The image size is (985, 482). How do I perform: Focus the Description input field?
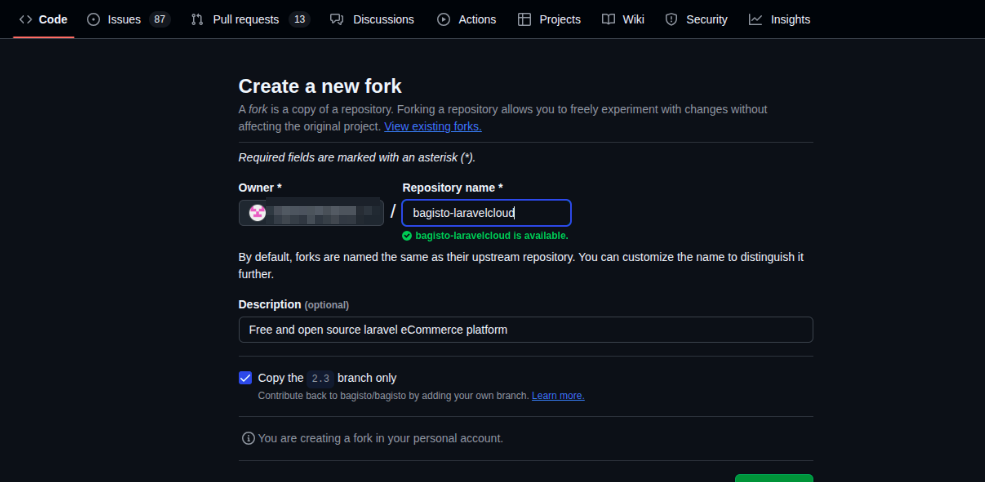tap(526, 329)
